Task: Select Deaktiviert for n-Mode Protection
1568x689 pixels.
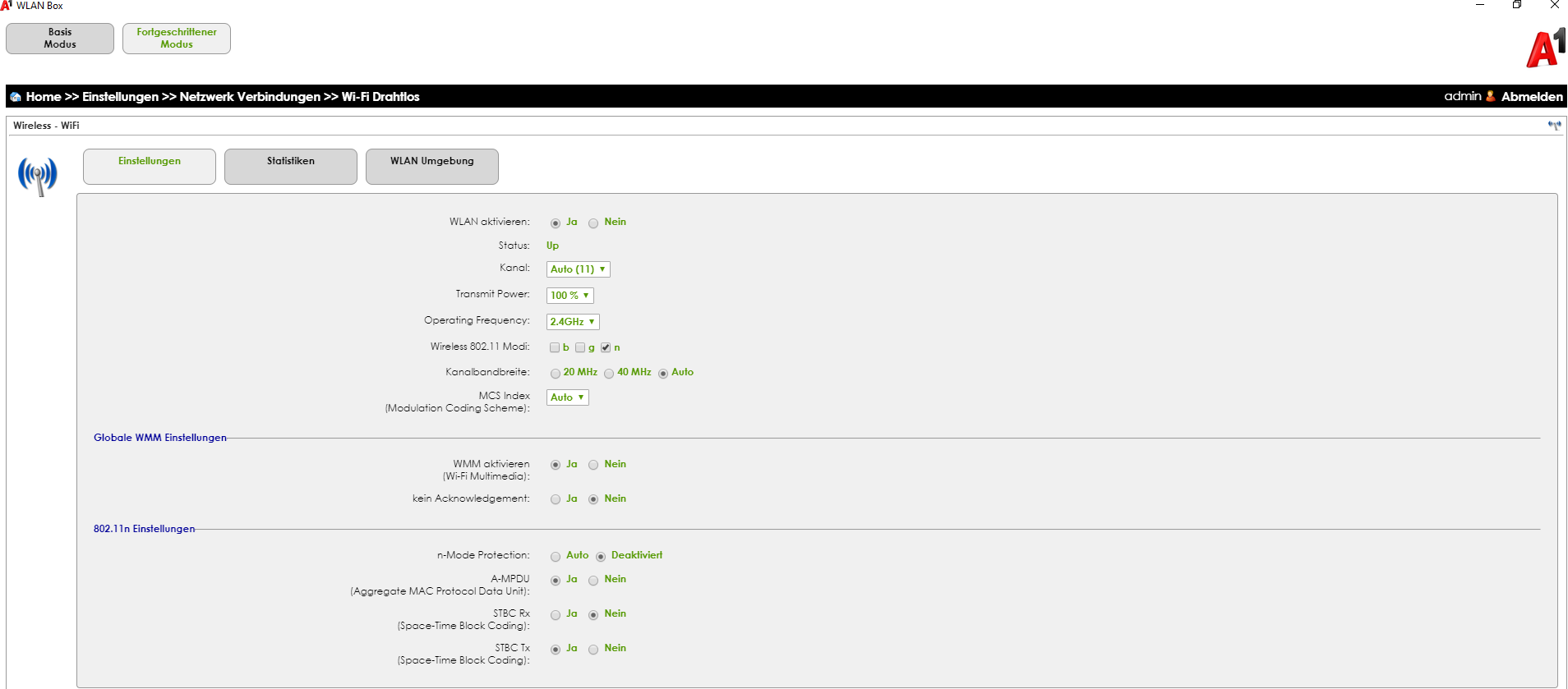Action: coord(601,557)
